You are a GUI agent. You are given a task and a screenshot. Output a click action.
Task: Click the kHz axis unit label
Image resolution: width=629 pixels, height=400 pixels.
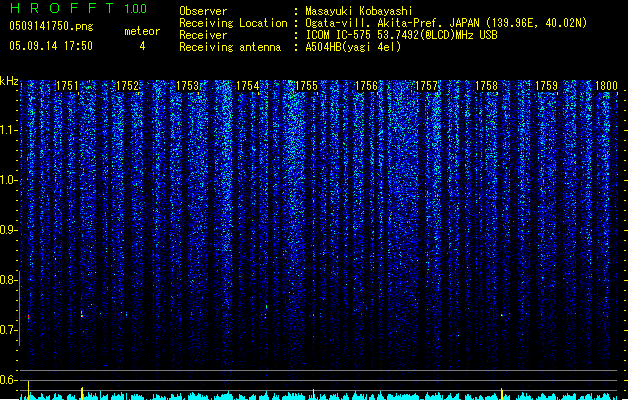click(x=9, y=81)
